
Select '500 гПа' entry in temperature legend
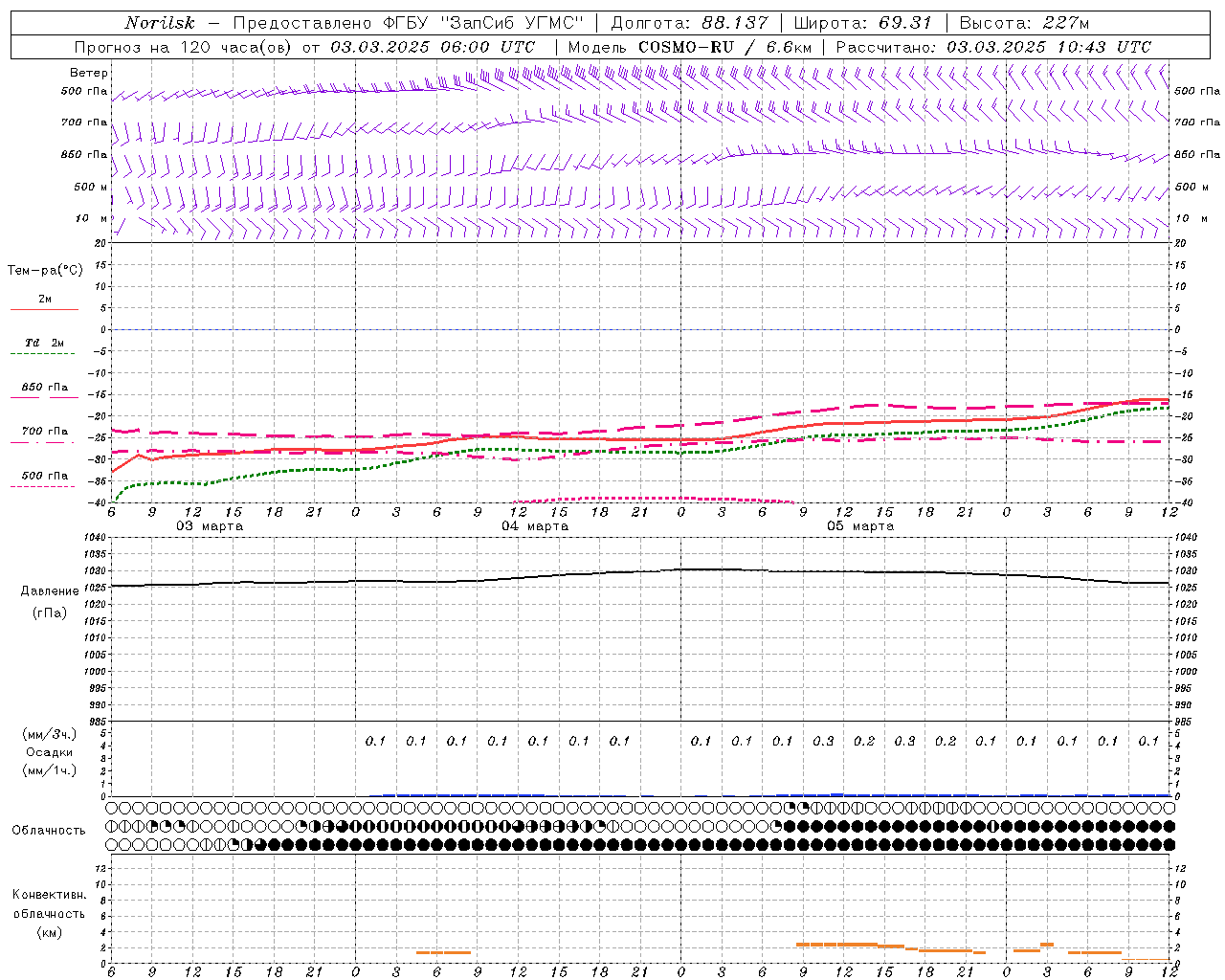45,476
